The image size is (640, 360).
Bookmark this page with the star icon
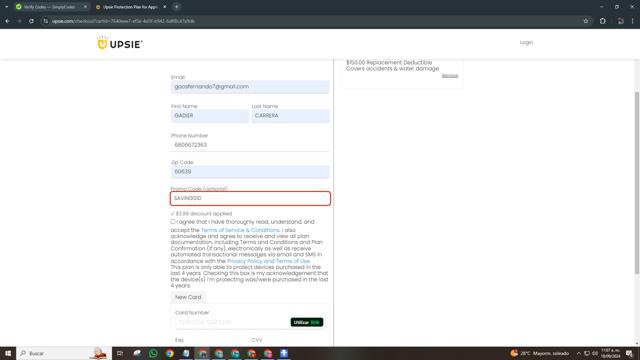[x=586, y=21]
